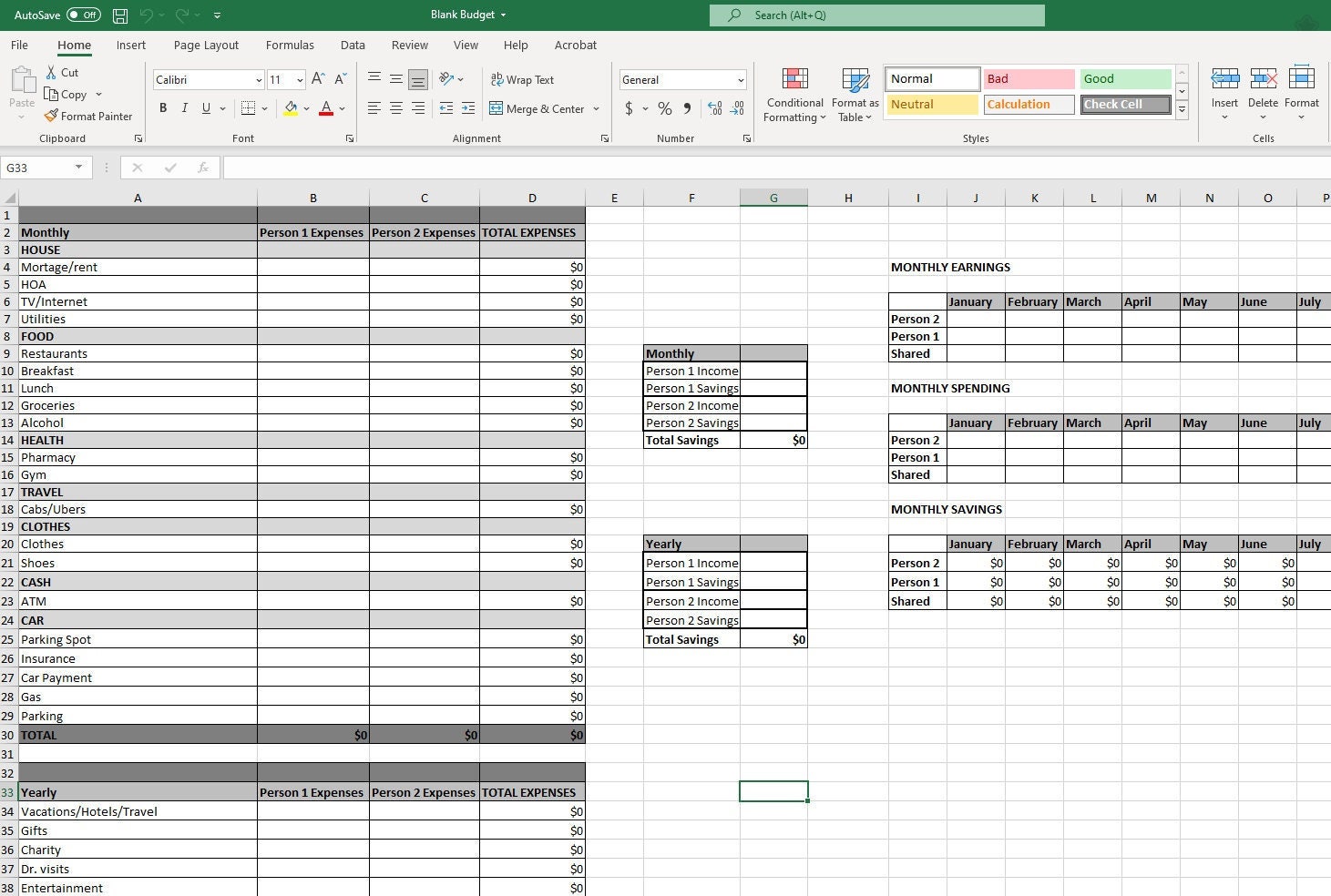Apply italic formatting
Image resolution: width=1331 pixels, height=896 pixels.
coord(184,108)
